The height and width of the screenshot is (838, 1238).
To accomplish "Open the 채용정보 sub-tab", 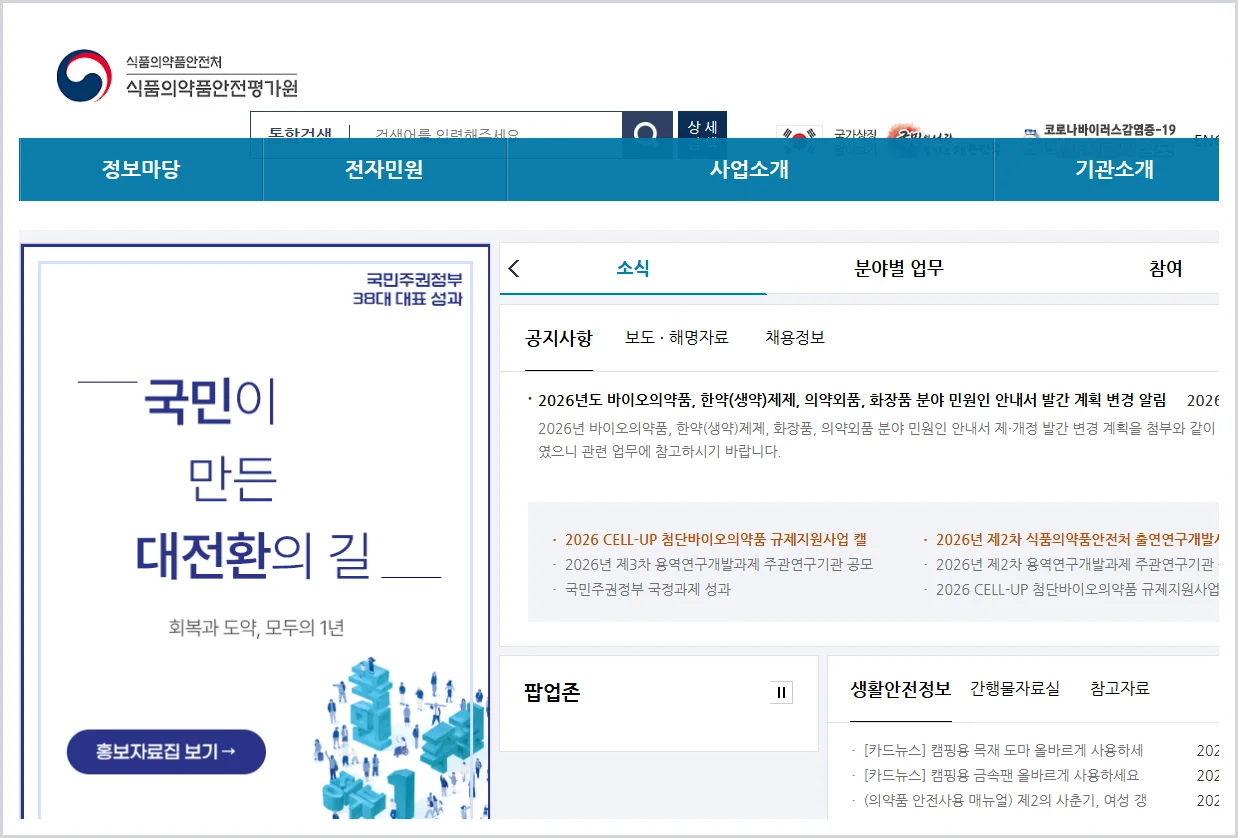I will click(795, 338).
